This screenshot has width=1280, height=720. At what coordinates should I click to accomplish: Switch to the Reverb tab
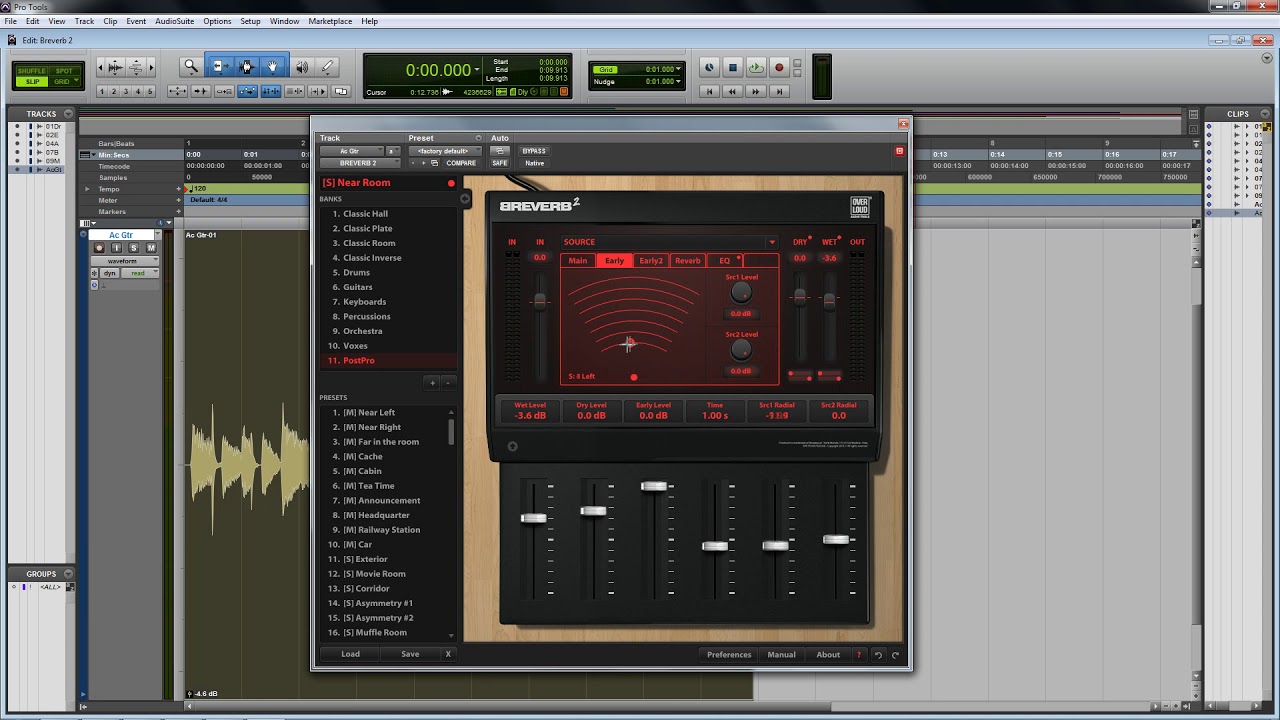[x=688, y=261]
